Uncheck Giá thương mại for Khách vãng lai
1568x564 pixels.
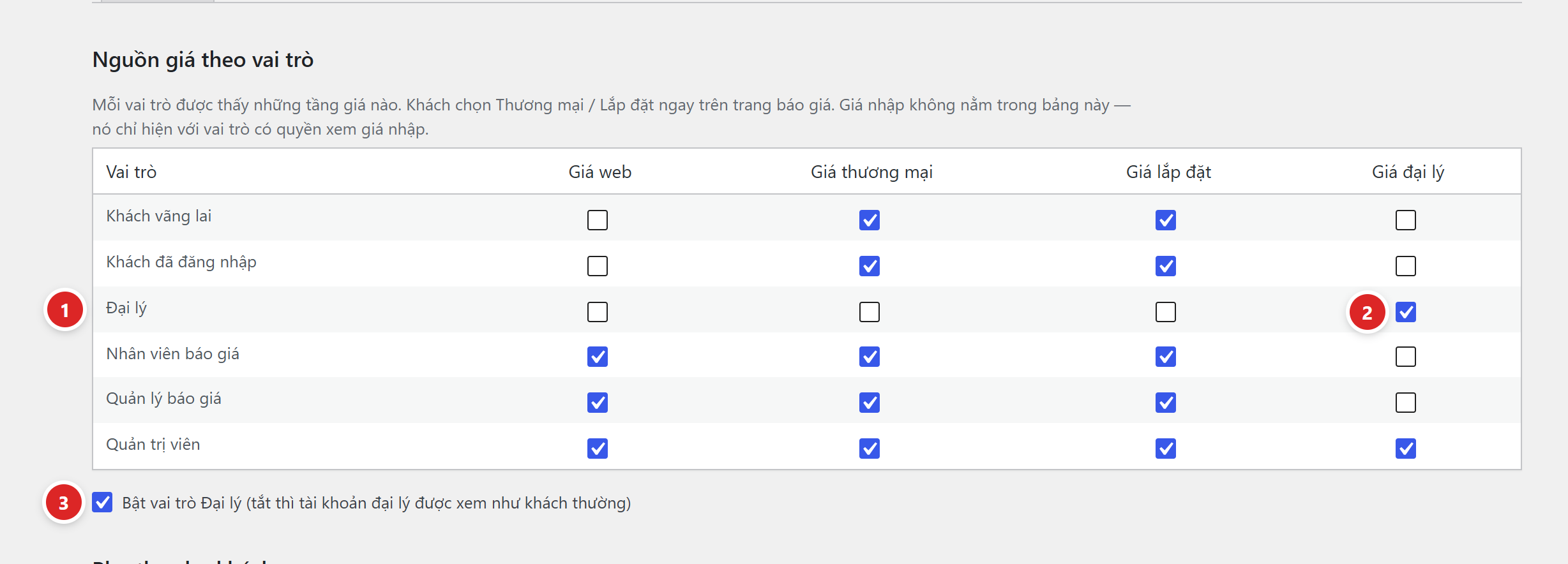coord(870,220)
